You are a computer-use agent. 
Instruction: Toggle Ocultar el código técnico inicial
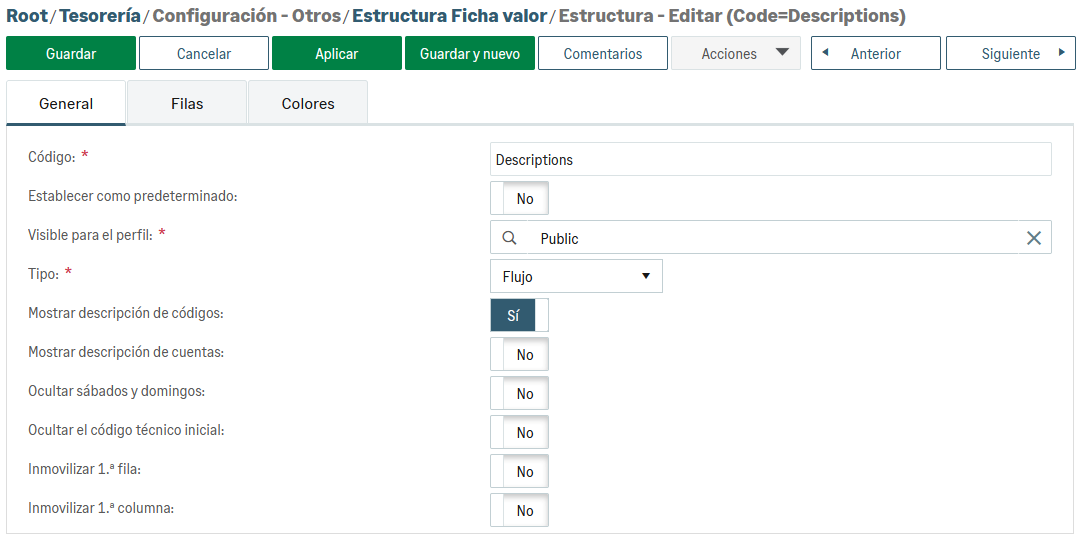coord(519,432)
